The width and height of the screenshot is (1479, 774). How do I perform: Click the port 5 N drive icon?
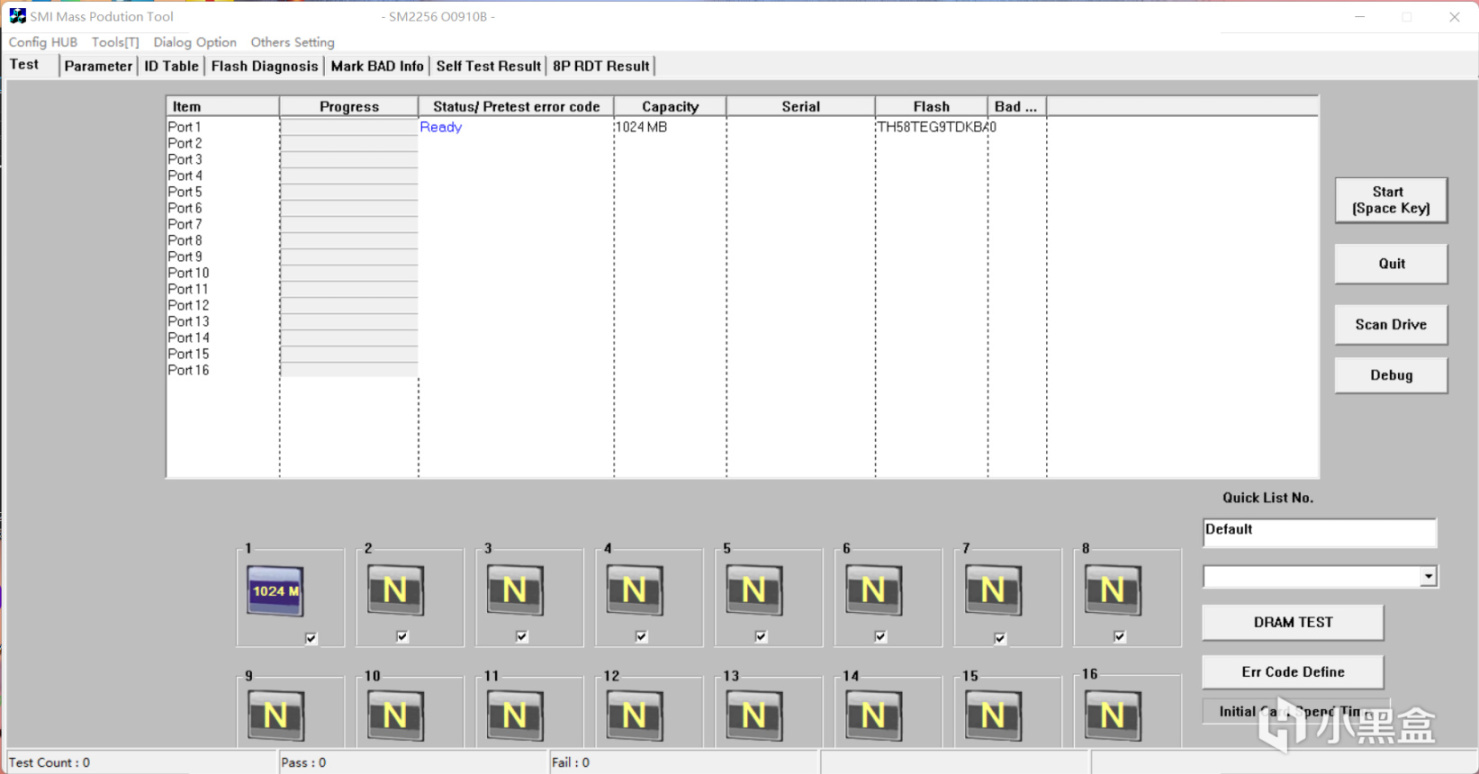pyautogui.click(x=754, y=591)
